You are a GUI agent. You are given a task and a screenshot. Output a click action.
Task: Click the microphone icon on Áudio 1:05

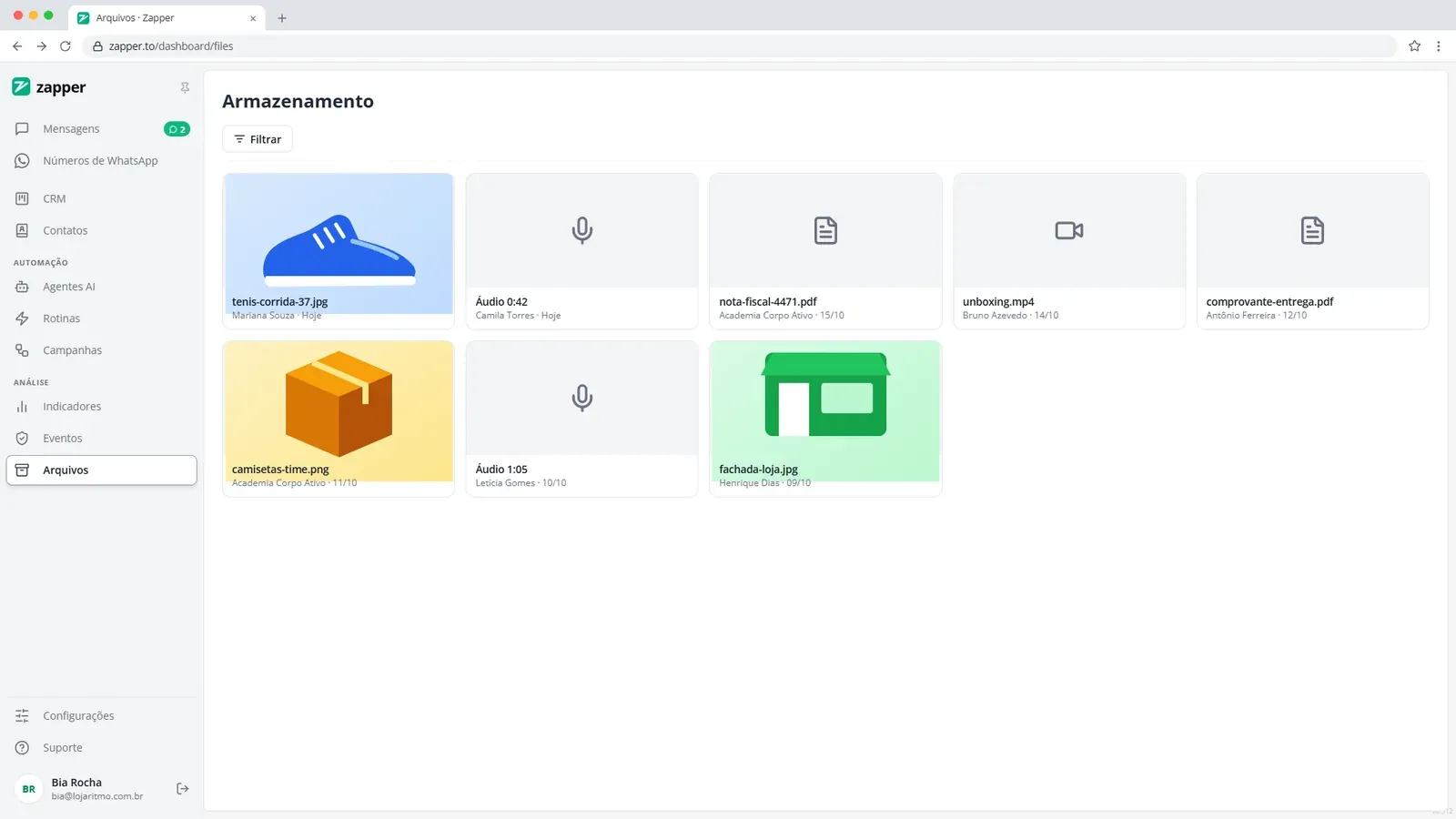pos(582,398)
